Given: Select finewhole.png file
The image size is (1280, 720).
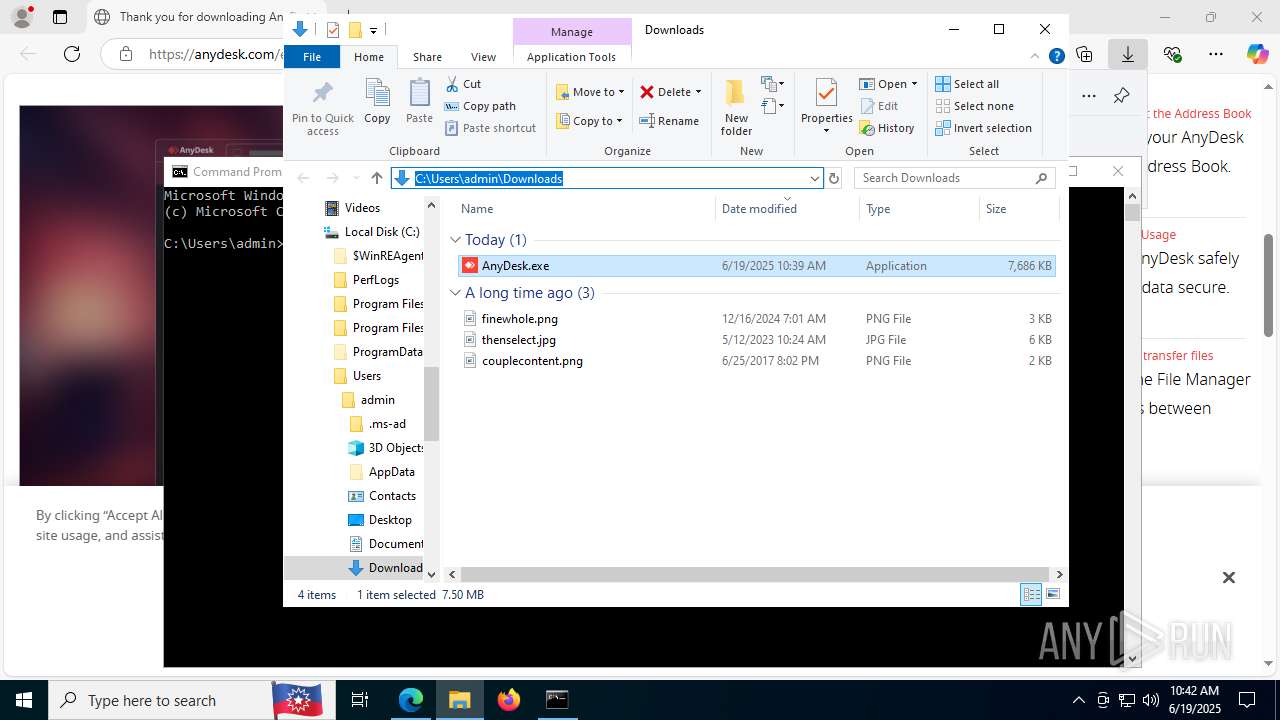Looking at the screenshot, I should pos(756,319).
